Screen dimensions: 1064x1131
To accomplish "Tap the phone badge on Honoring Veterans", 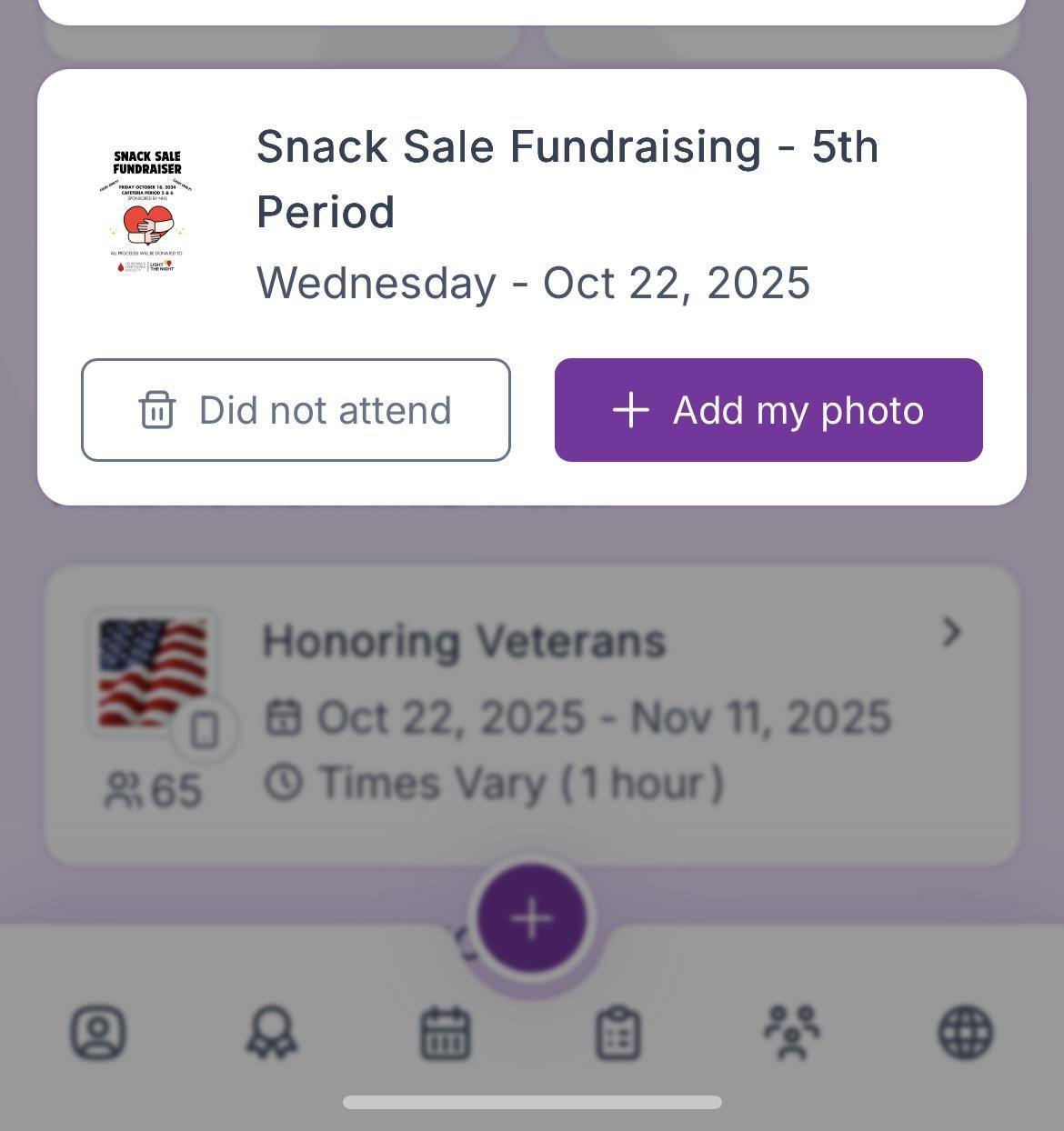I will [206, 730].
